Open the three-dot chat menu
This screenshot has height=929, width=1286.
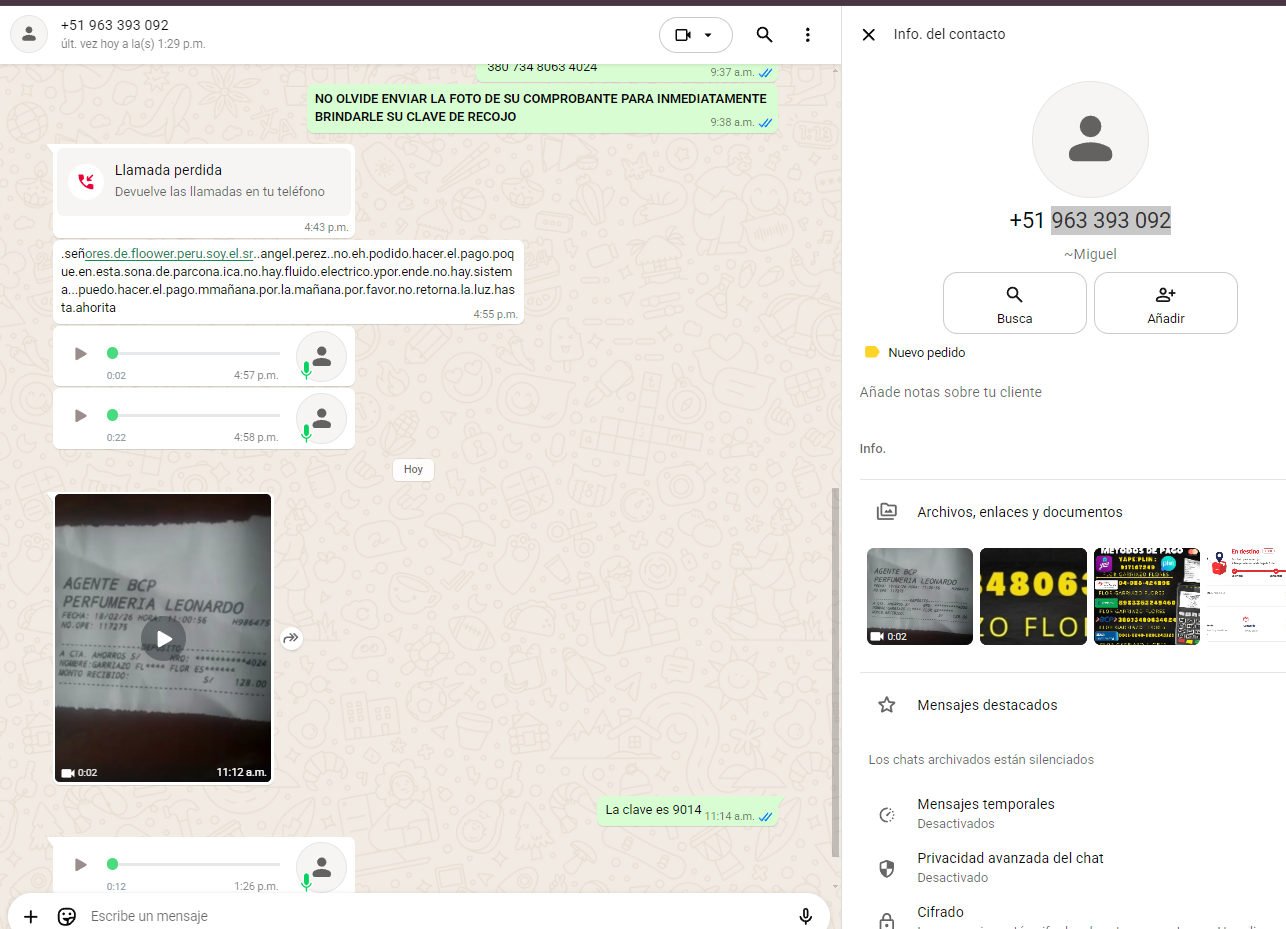[808, 35]
